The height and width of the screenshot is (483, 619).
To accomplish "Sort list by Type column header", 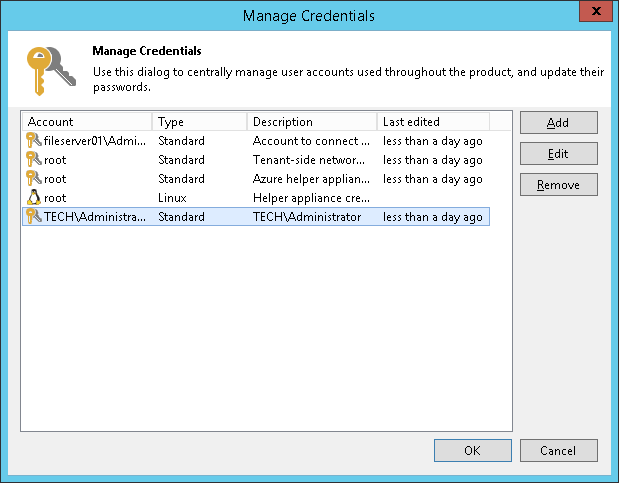I will coord(199,122).
